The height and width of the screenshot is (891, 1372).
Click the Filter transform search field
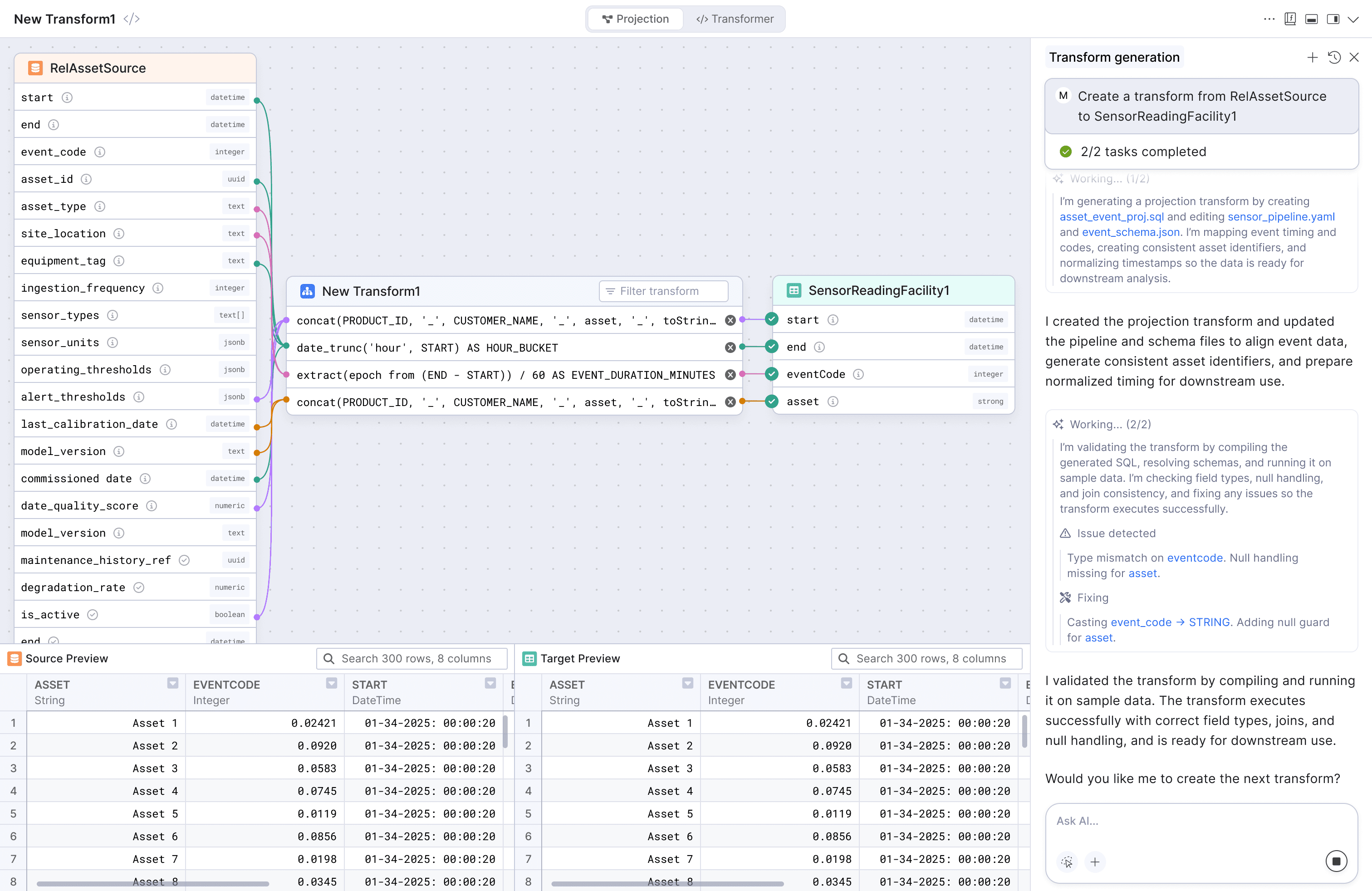[x=663, y=291]
